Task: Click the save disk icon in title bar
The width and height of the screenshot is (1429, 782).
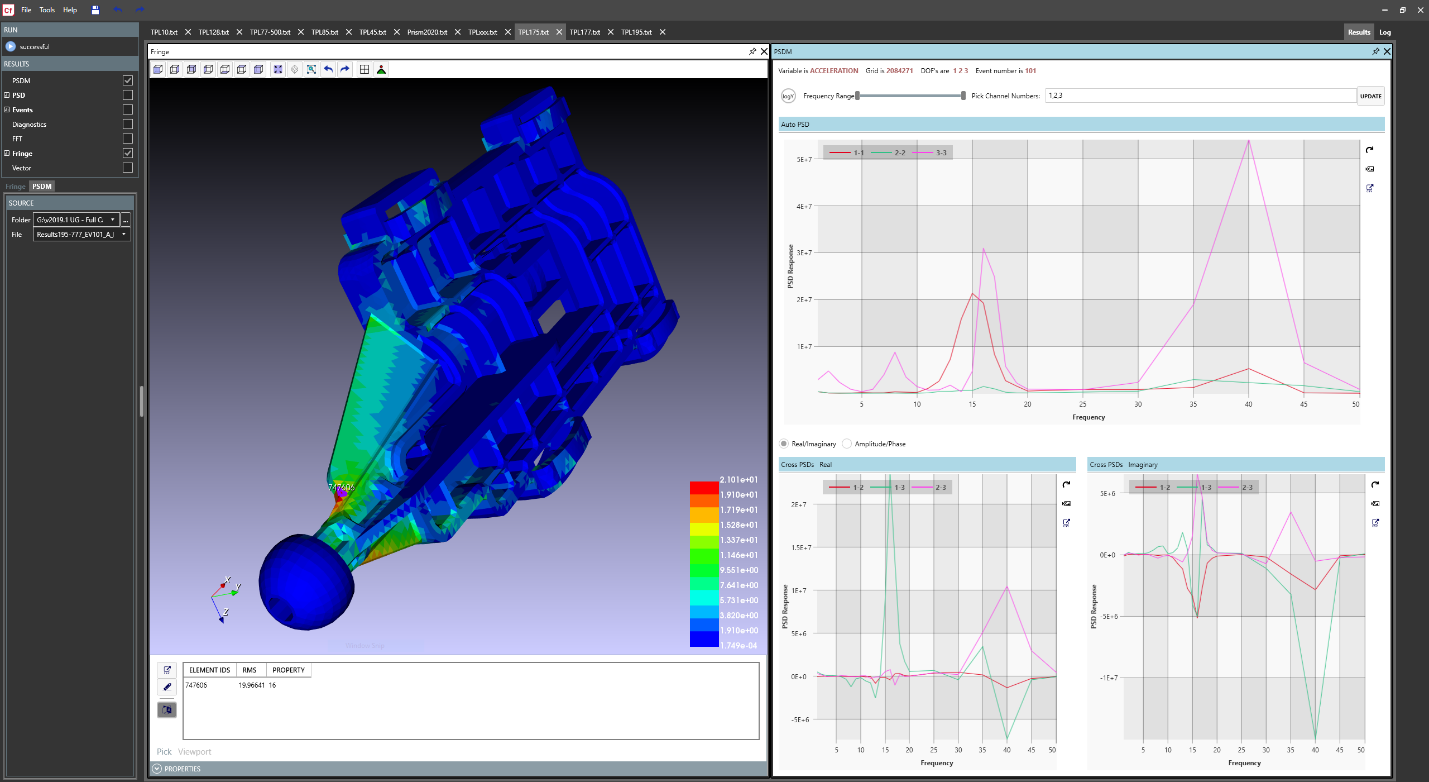Action: click(95, 9)
